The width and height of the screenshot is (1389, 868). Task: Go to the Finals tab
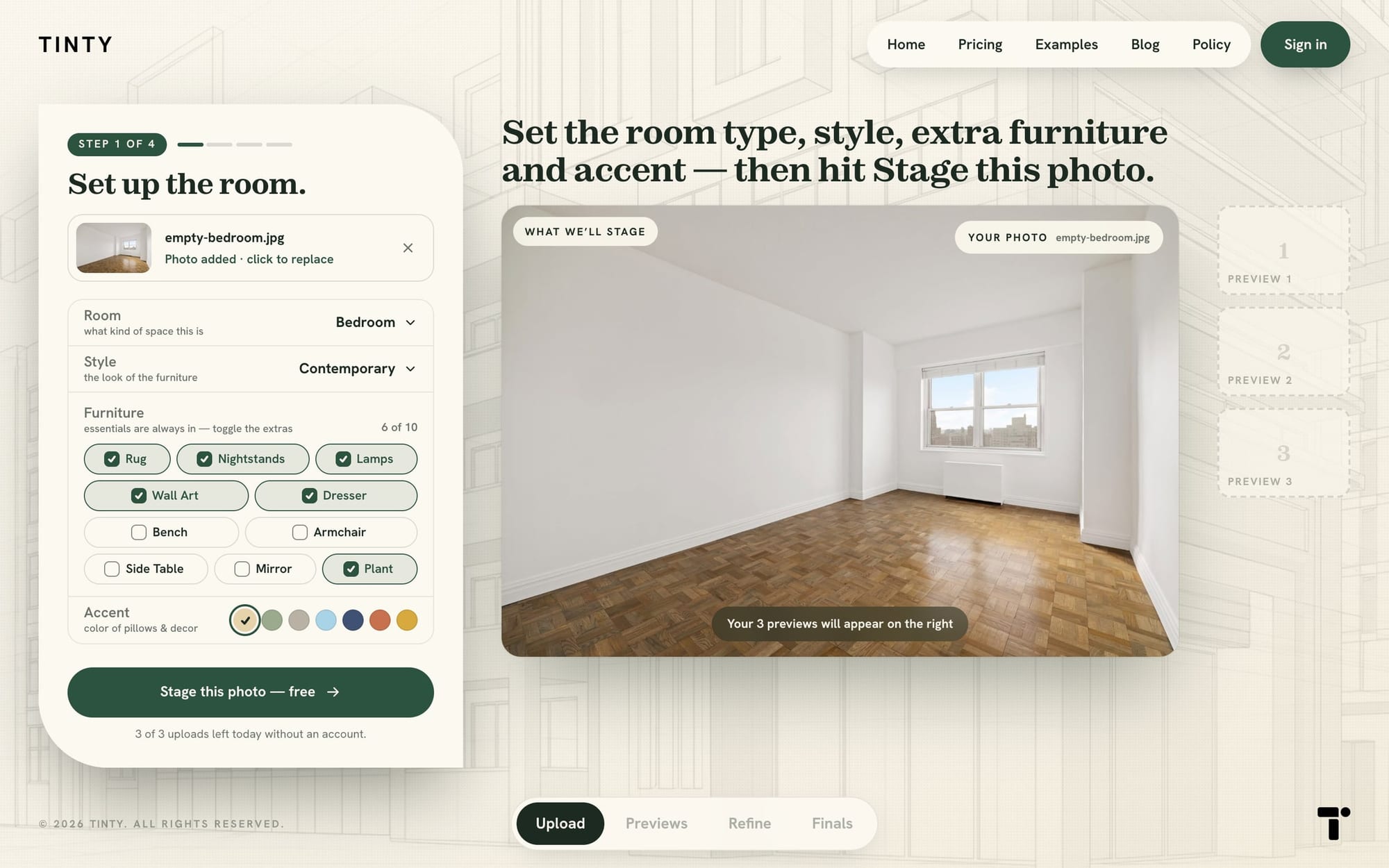[x=832, y=824]
